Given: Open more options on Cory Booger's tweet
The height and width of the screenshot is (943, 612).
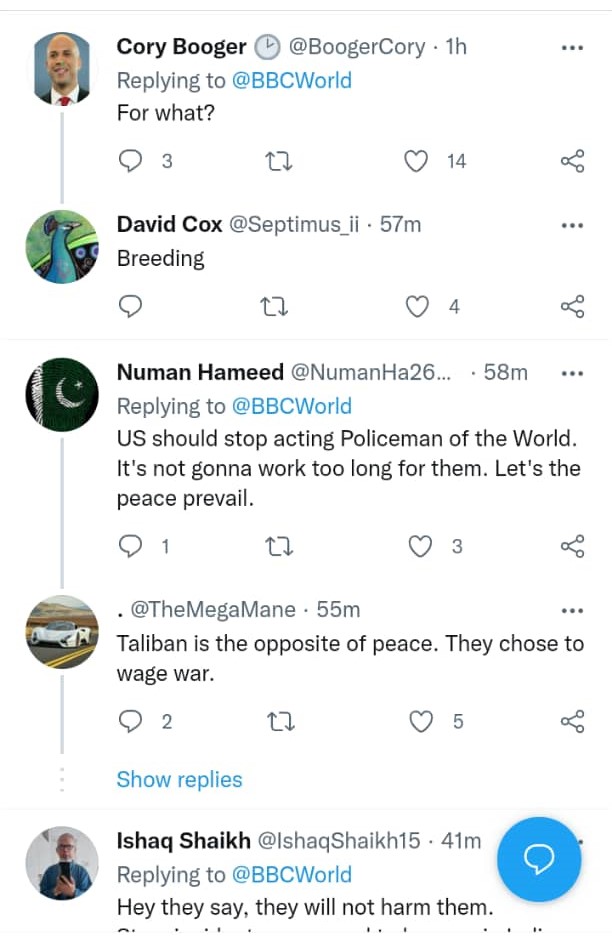Looking at the screenshot, I should (572, 47).
